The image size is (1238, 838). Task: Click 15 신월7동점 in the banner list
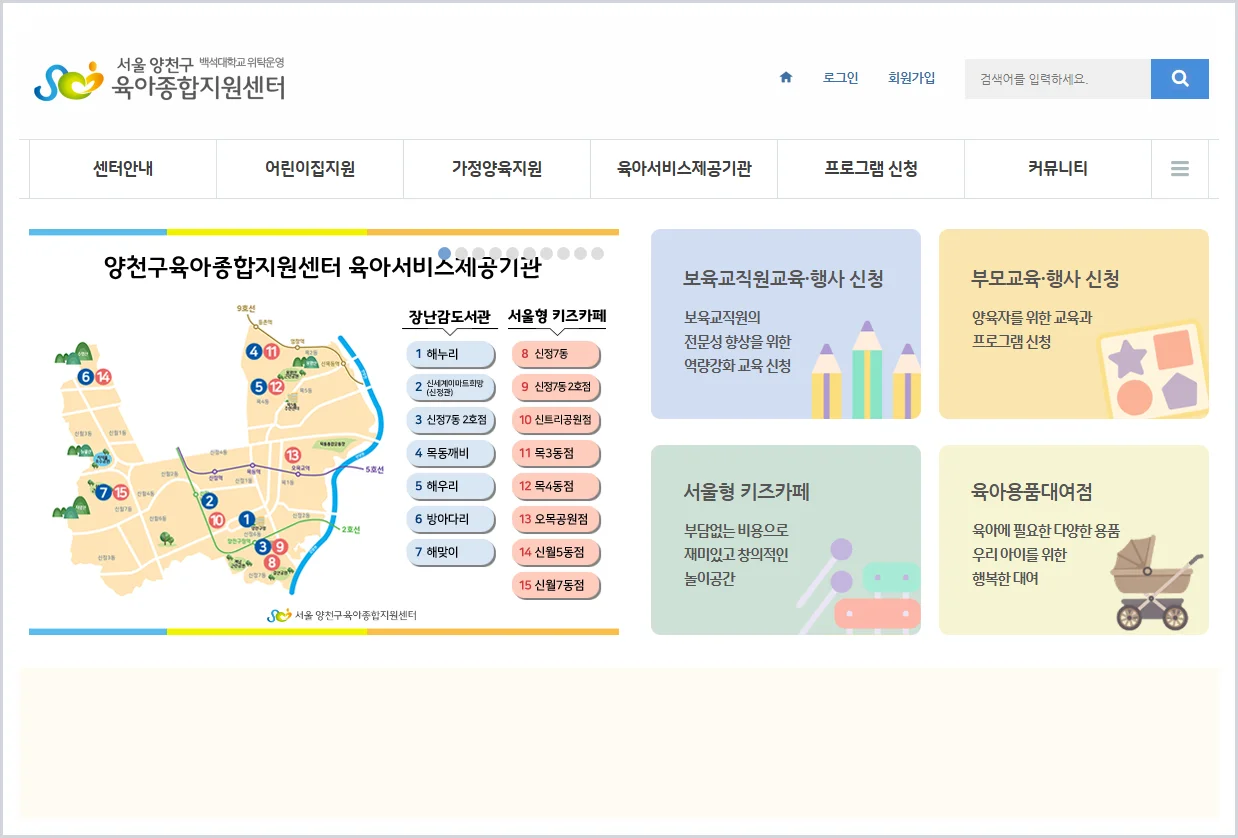(x=556, y=585)
